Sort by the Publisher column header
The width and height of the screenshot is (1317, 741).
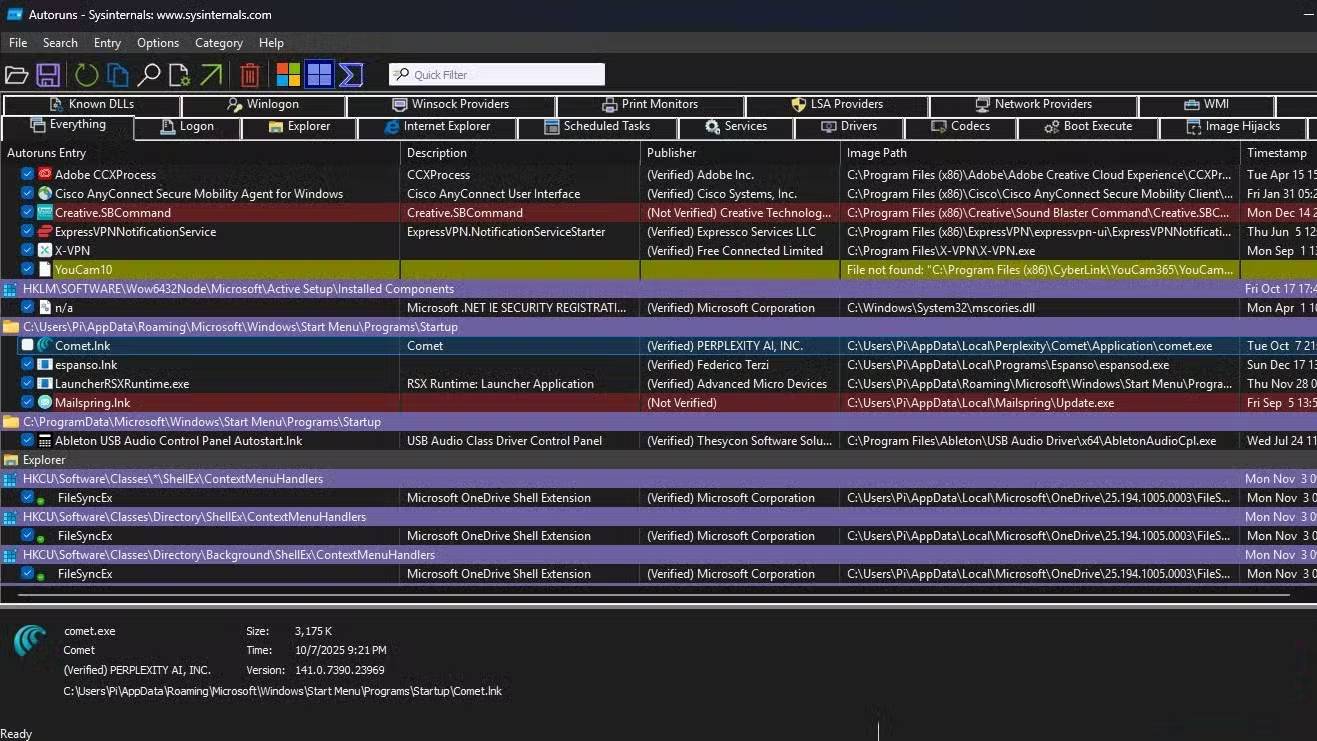point(671,153)
